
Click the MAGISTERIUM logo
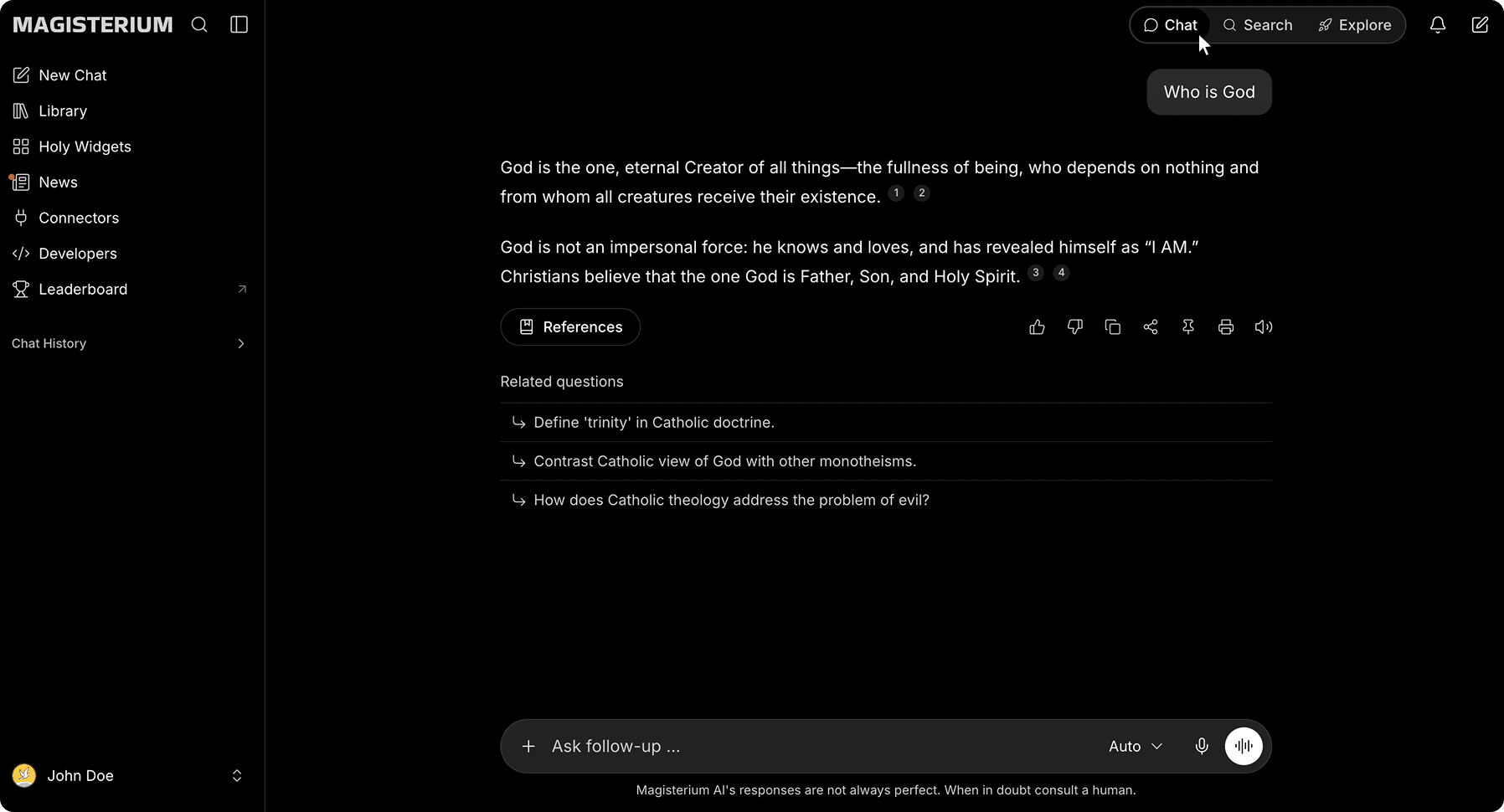coord(93,25)
